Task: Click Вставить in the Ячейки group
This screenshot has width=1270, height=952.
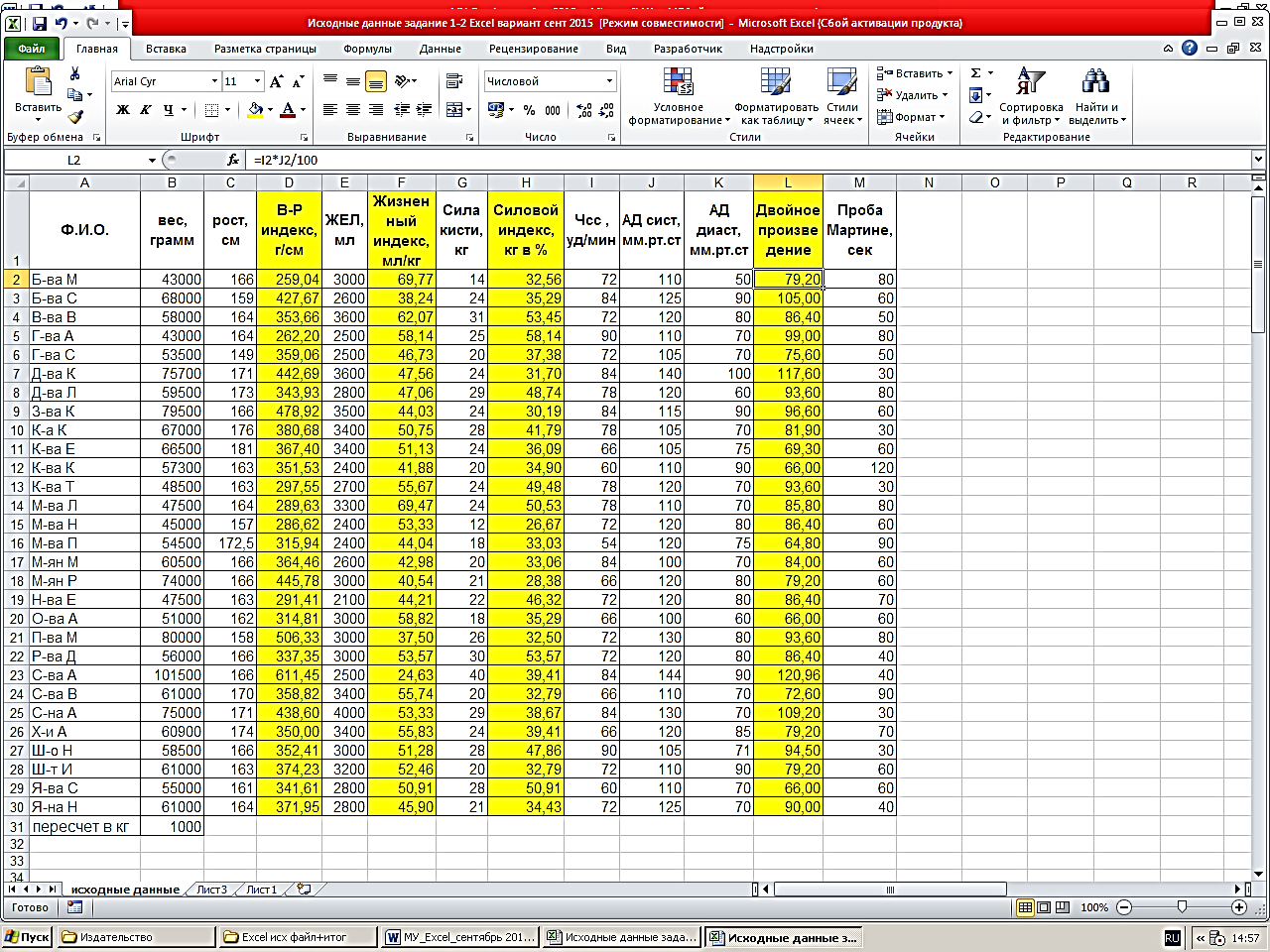Action: [914, 73]
